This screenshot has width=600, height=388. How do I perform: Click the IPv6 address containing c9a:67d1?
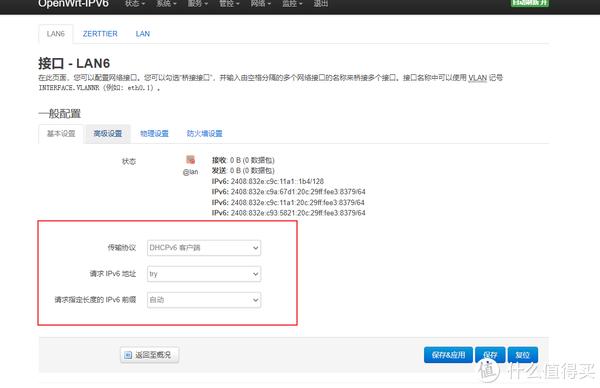[298, 192]
